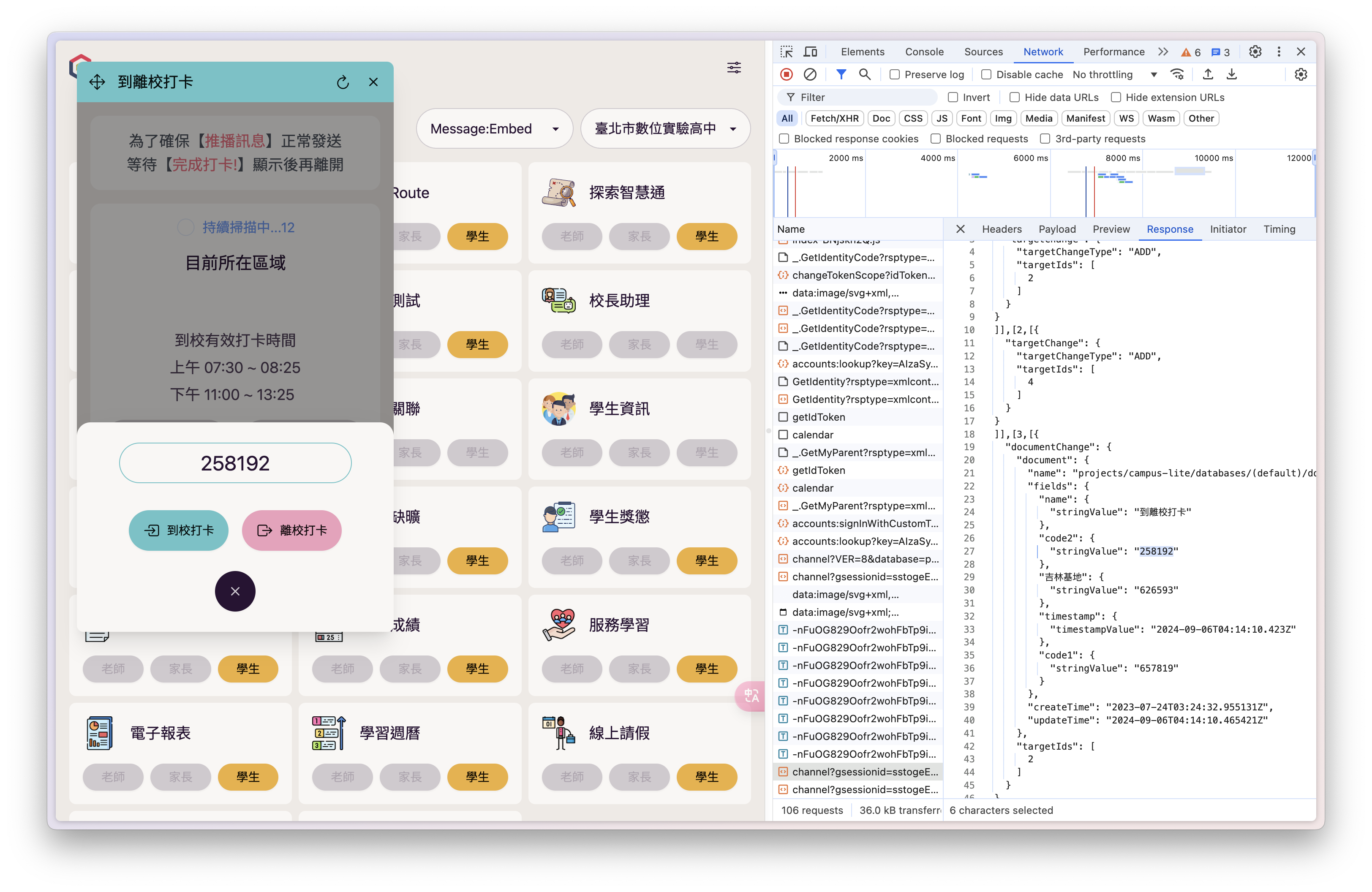Open network conditions wifi icon

[x=1177, y=74]
